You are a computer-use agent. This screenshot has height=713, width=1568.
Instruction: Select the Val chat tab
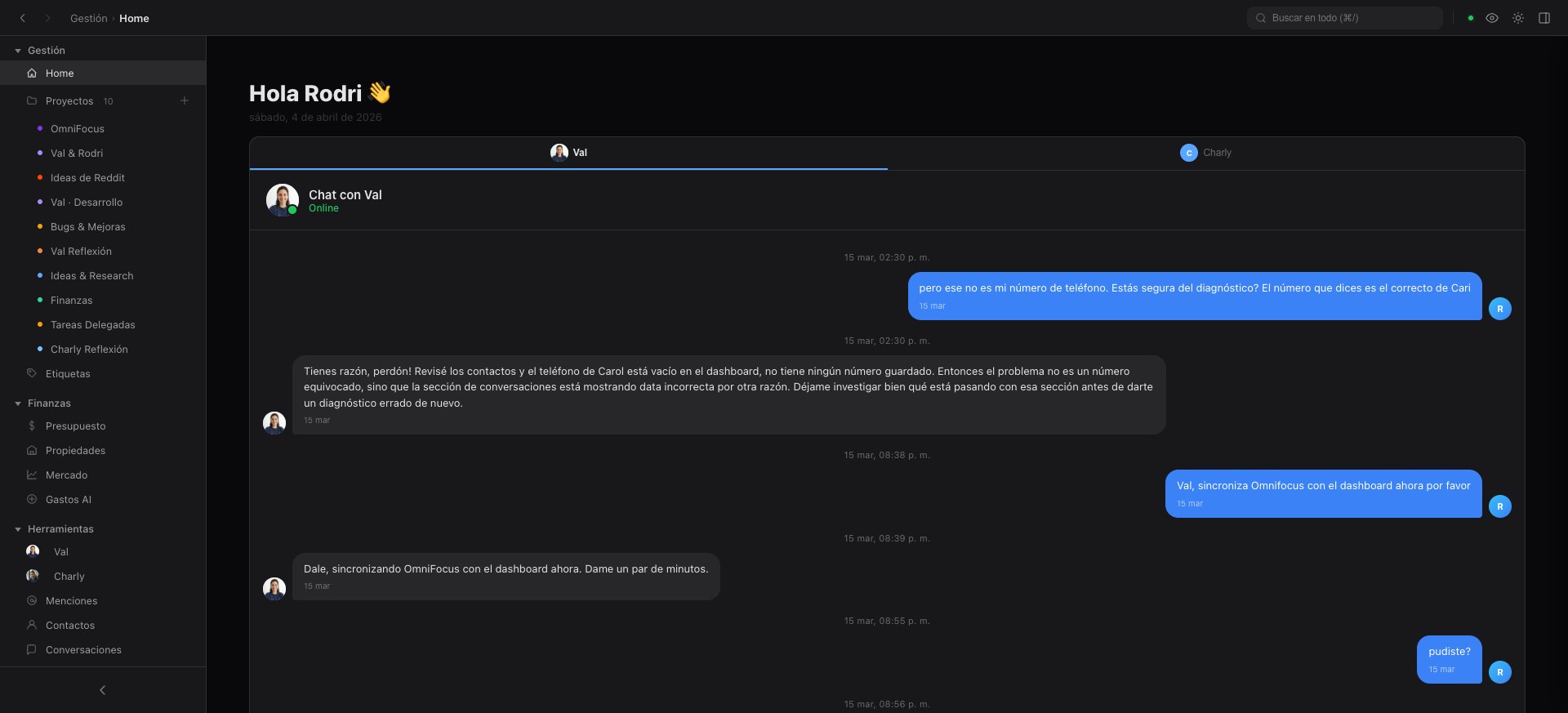[568, 153]
